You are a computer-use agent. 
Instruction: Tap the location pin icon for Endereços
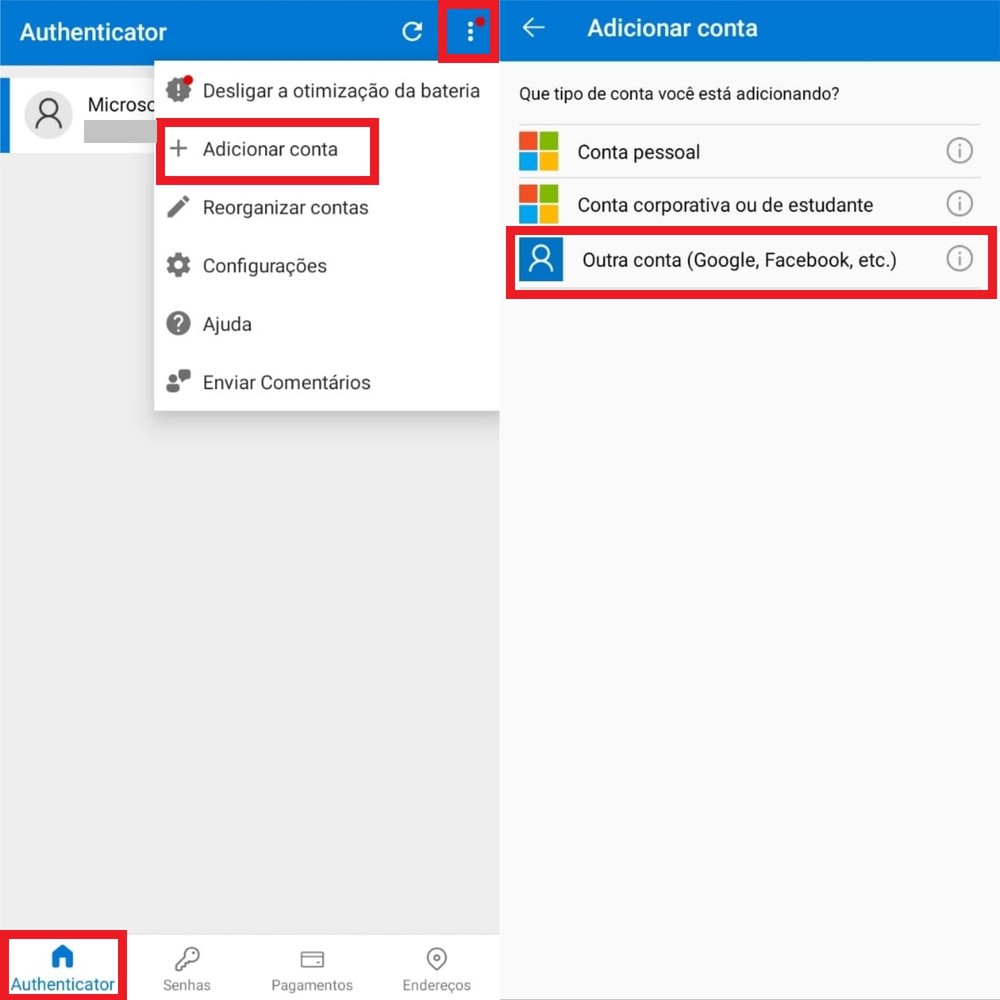[436, 958]
